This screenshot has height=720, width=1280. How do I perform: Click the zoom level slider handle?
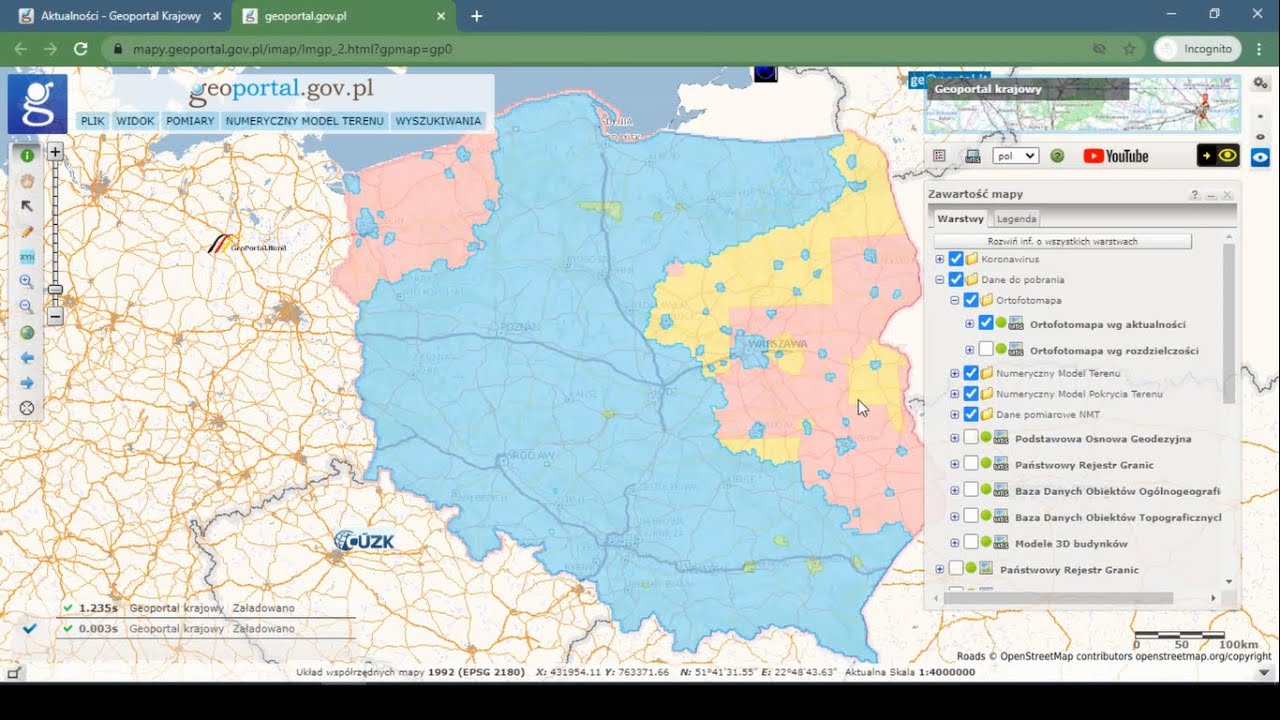(55, 290)
